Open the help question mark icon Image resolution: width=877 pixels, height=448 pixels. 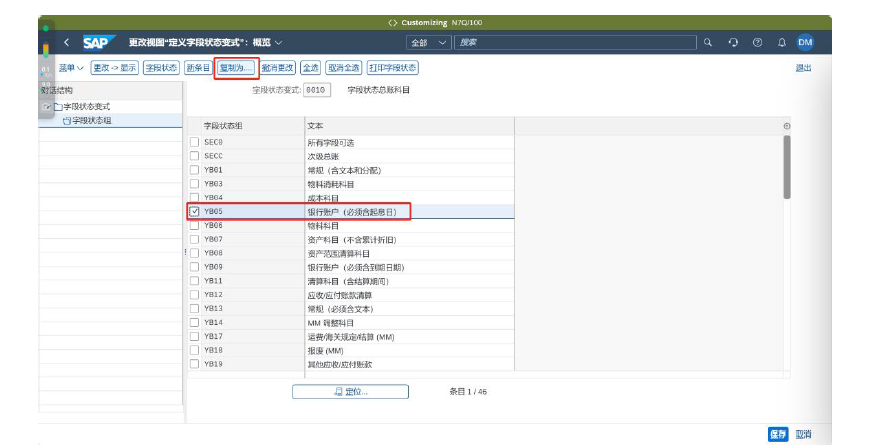click(x=757, y=43)
